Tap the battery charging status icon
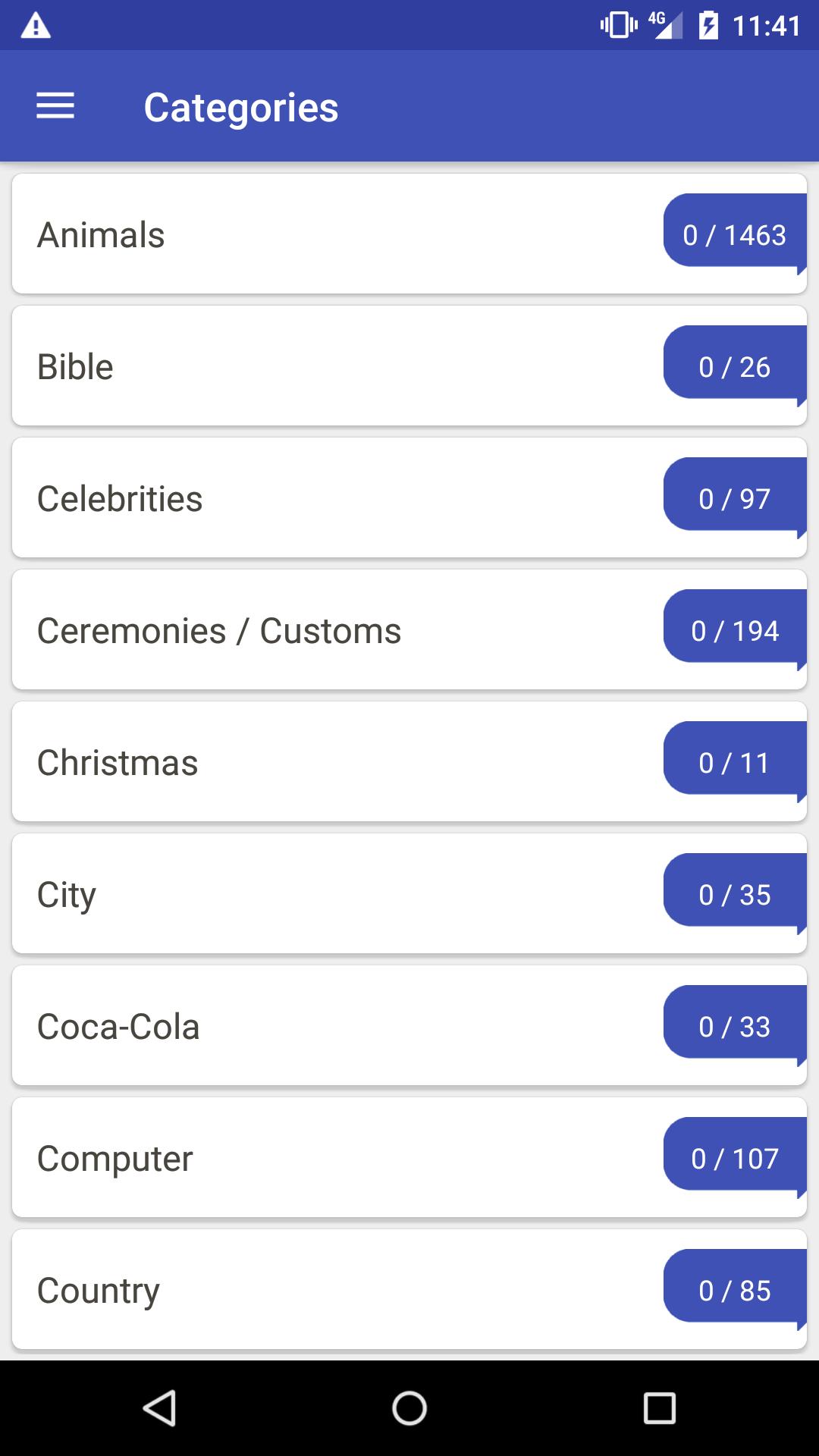The height and width of the screenshot is (1456, 819). (x=708, y=26)
